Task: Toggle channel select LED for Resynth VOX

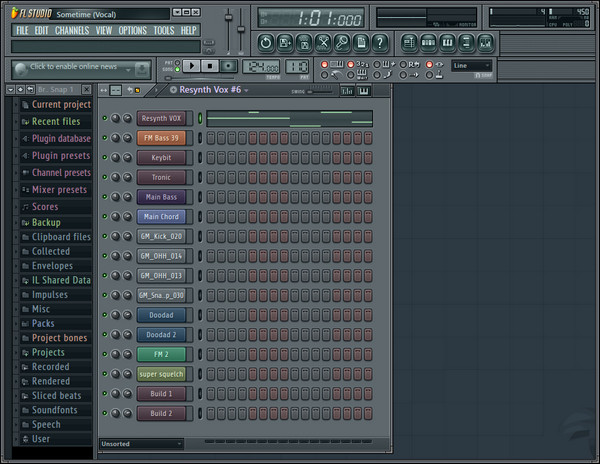Action: pos(199,118)
